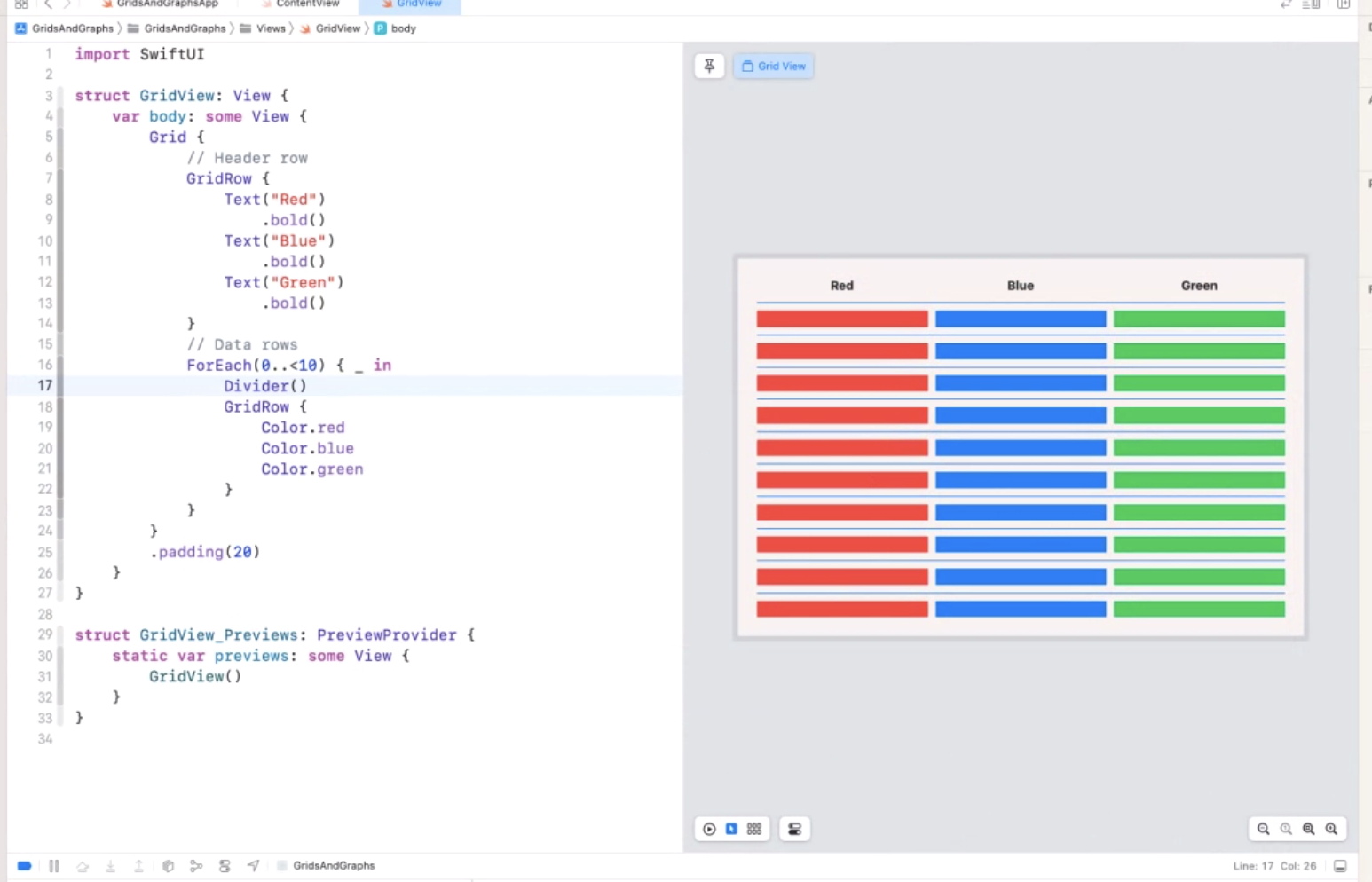The width and height of the screenshot is (1372, 882).
Task: Click "import SwiftUI" code line
Action: (x=139, y=54)
